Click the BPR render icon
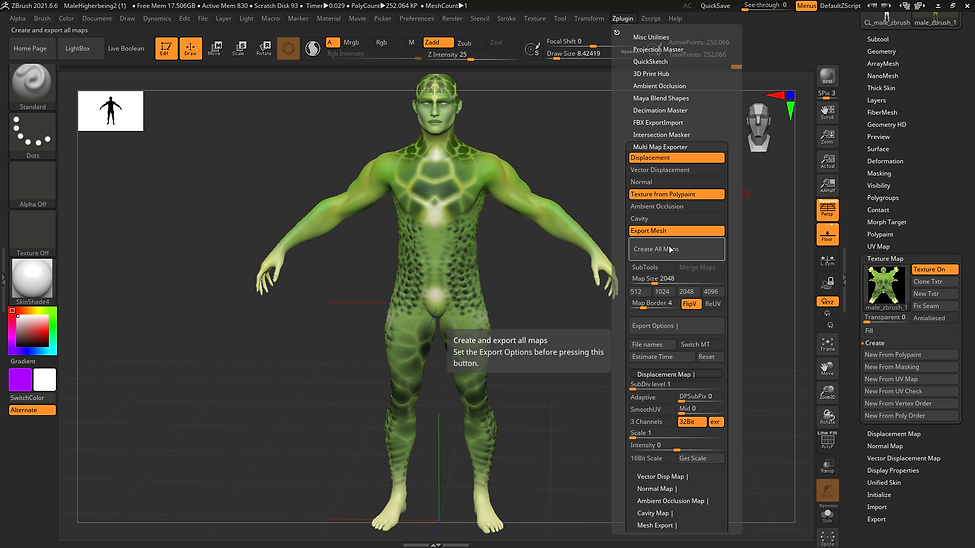Screen dimensions: 975x548 (x=828, y=77)
